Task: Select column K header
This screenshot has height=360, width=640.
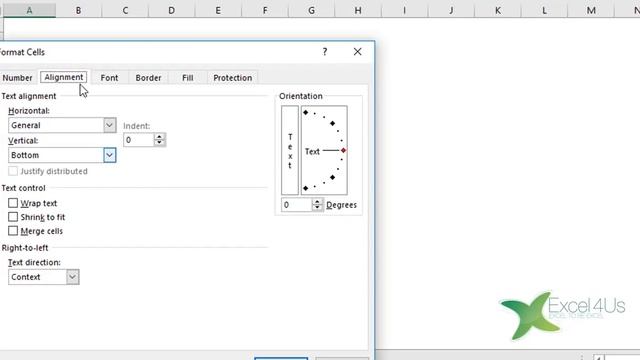Action: [x=498, y=11]
